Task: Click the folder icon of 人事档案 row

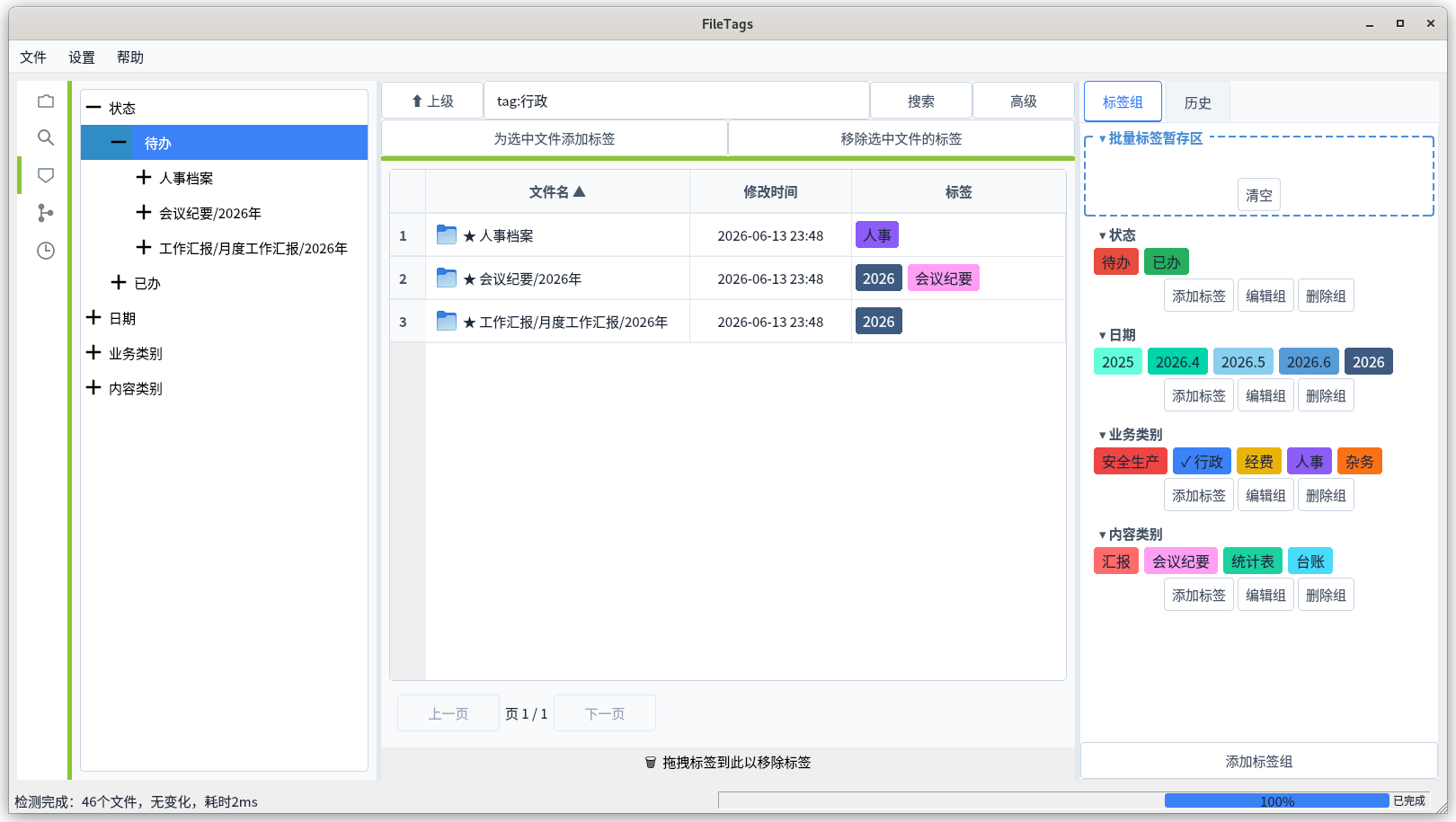Action: point(447,235)
